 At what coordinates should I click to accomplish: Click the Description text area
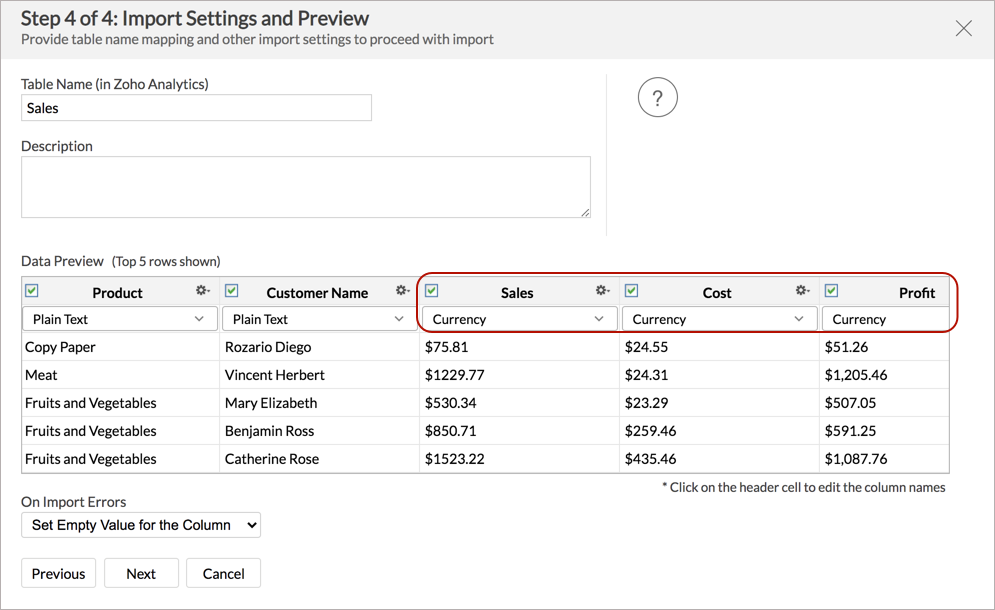click(x=305, y=186)
